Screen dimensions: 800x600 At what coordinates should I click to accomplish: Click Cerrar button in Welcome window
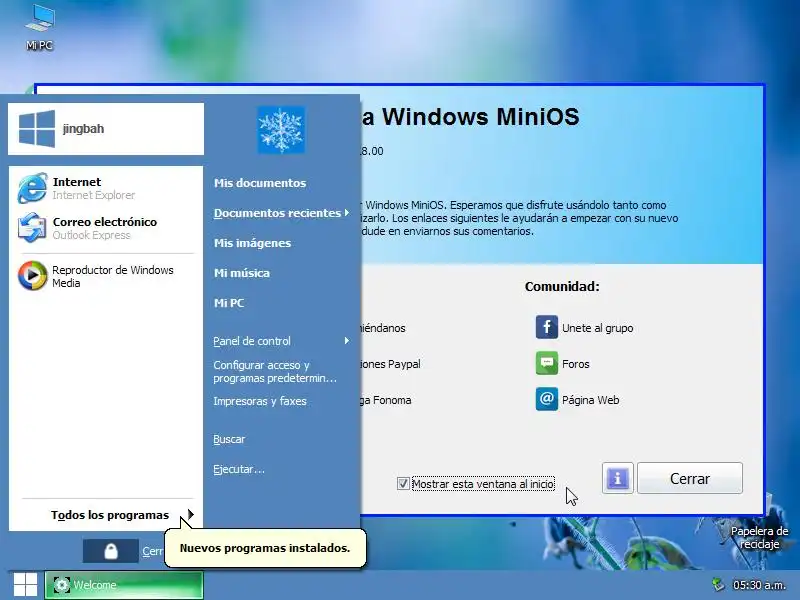pyautogui.click(x=690, y=478)
